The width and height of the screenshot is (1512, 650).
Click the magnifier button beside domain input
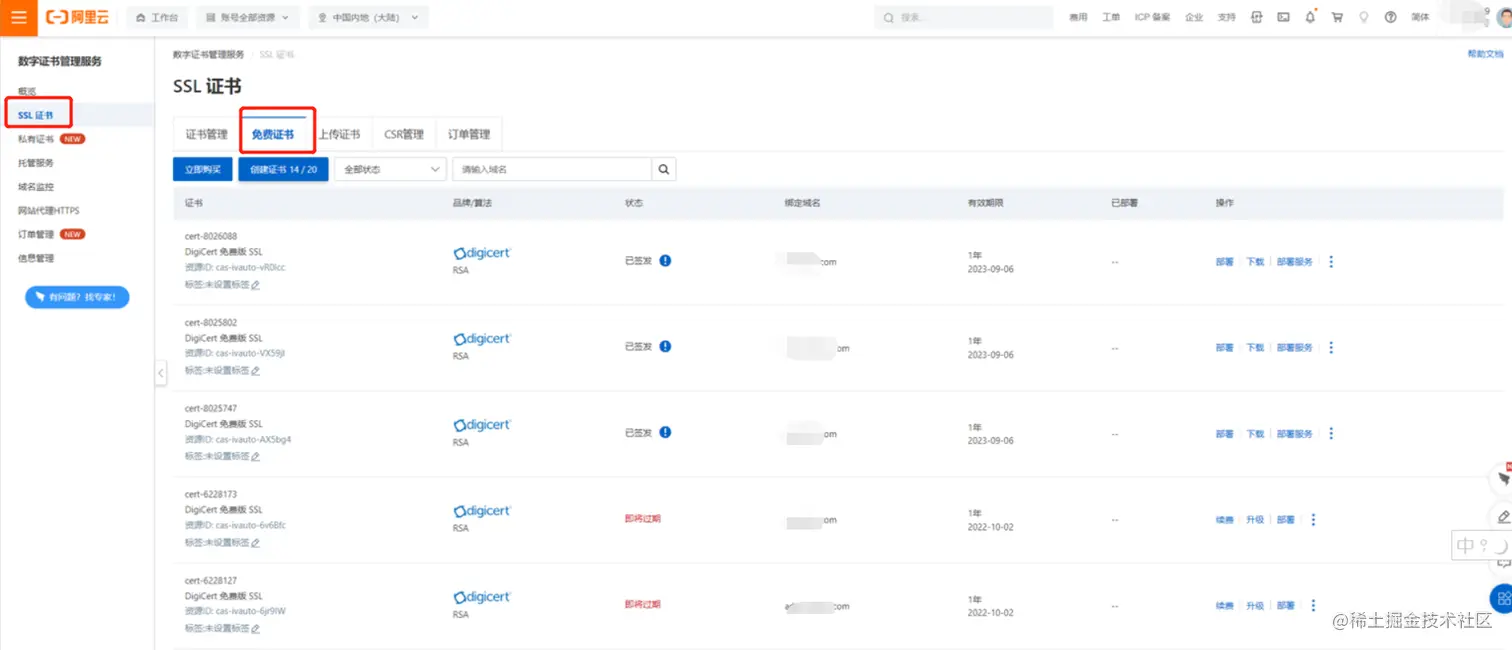tap(664, 169)
